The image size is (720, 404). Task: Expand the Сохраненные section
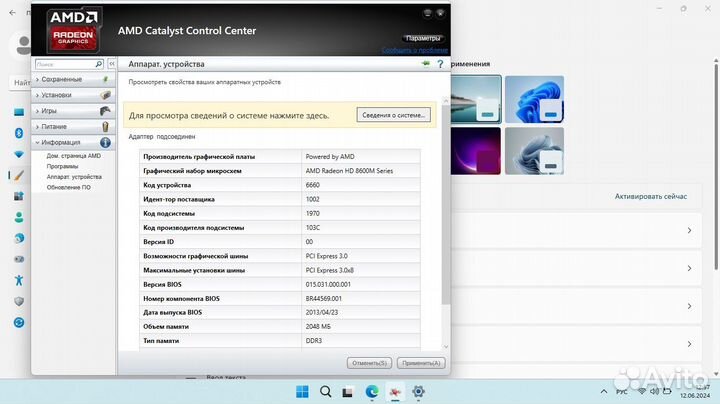[73, 79]
